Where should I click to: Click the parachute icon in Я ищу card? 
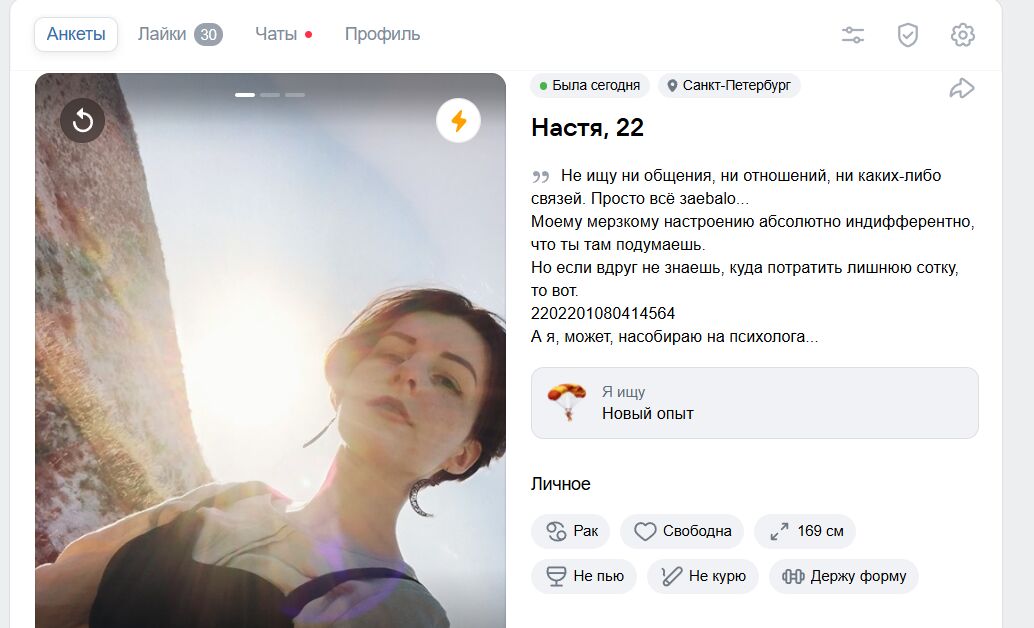[567, 402]
